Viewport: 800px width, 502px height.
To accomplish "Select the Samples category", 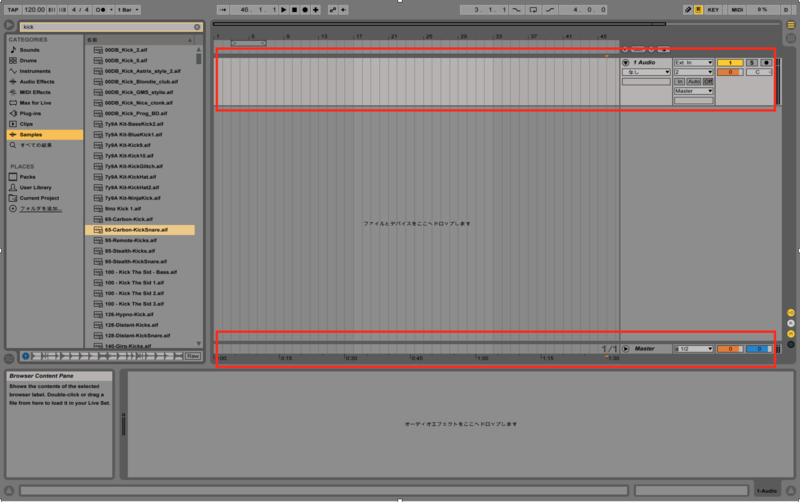I will pyautogui.click(x=44, y=135).
